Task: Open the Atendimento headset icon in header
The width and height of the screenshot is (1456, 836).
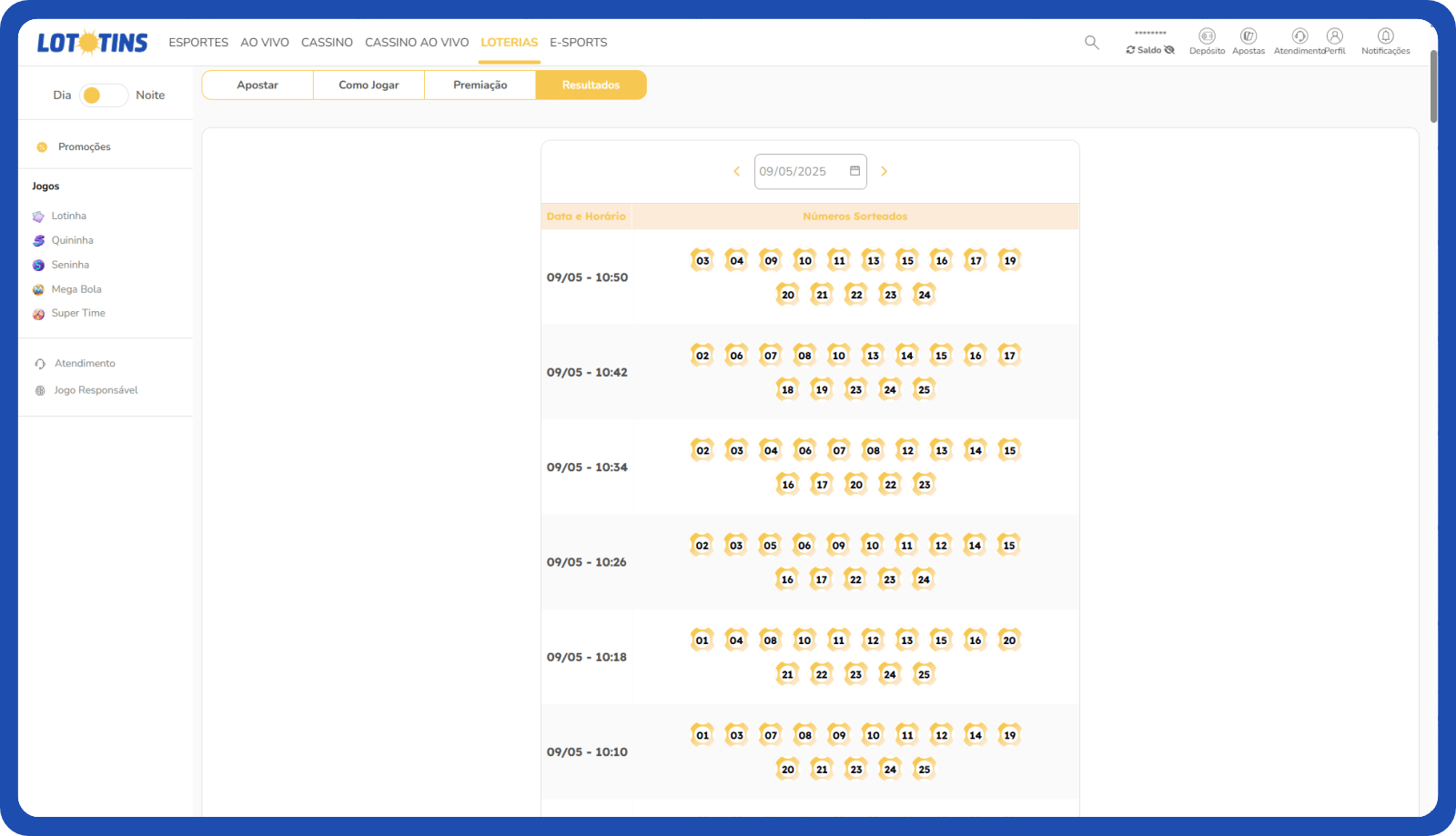Action: (1299, 36)
